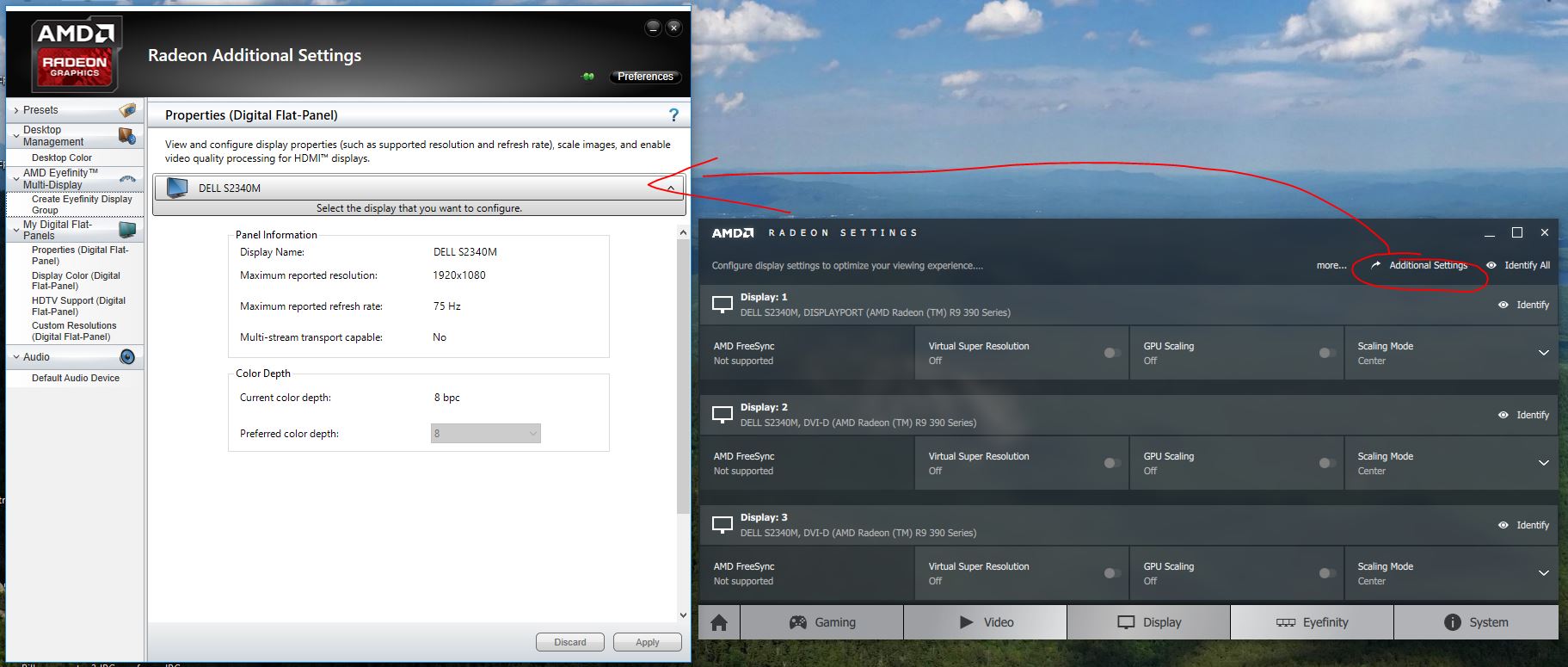Collapse AMD Eyefinity Multi-Display section
The height and width of the screenshot is (667, 1568).
16,179
